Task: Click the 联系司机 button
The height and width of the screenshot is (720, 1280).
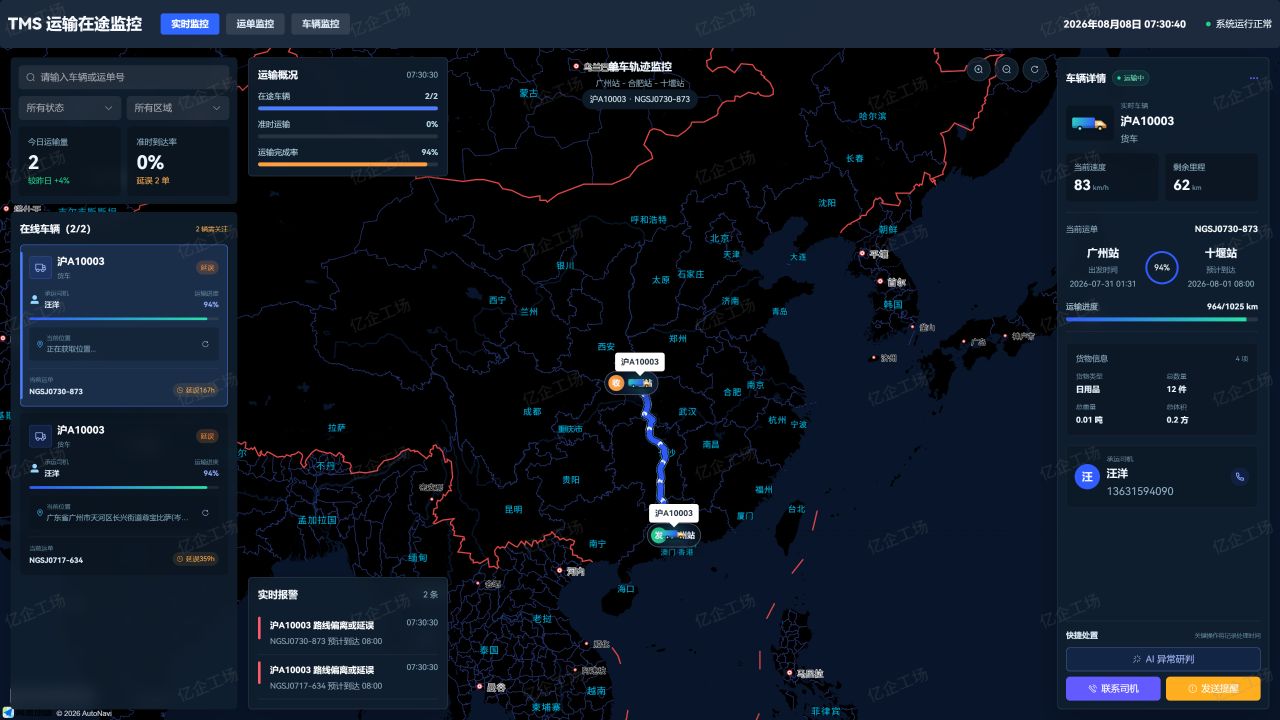Action: pyautogui.click(x=1113, y=689)
